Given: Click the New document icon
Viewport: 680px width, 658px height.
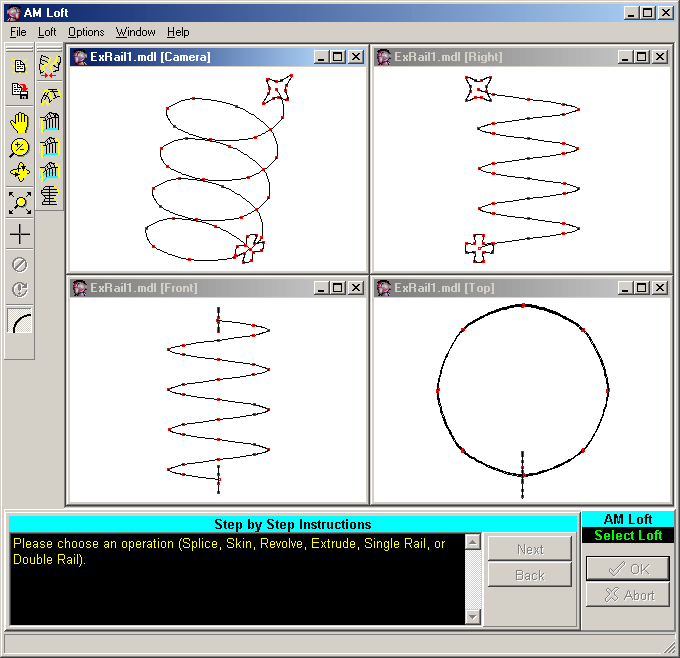Looking at the screenshot, I should 19,66.
